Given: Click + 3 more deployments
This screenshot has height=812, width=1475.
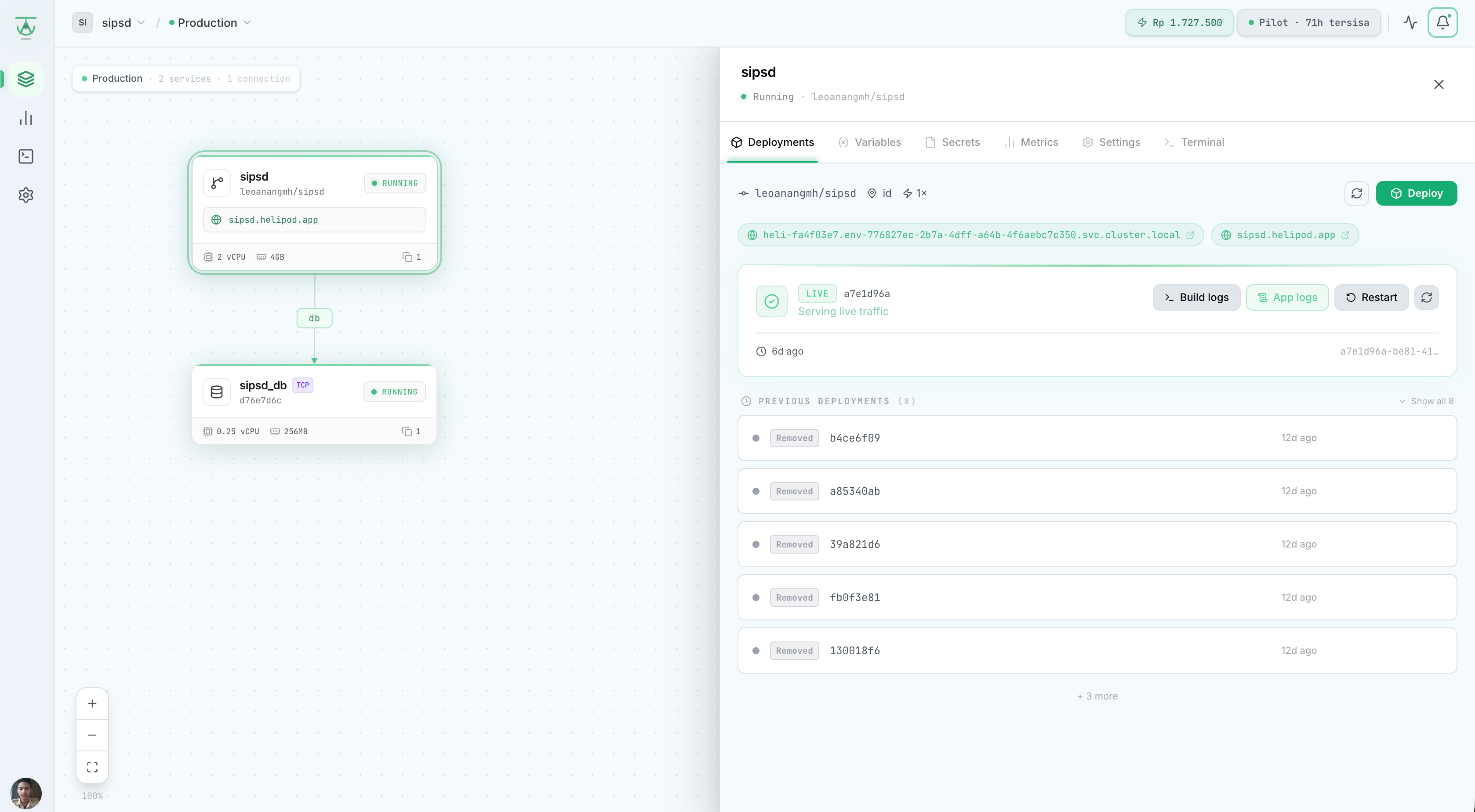Looking at the screenshot, I should coord(1097,696).
